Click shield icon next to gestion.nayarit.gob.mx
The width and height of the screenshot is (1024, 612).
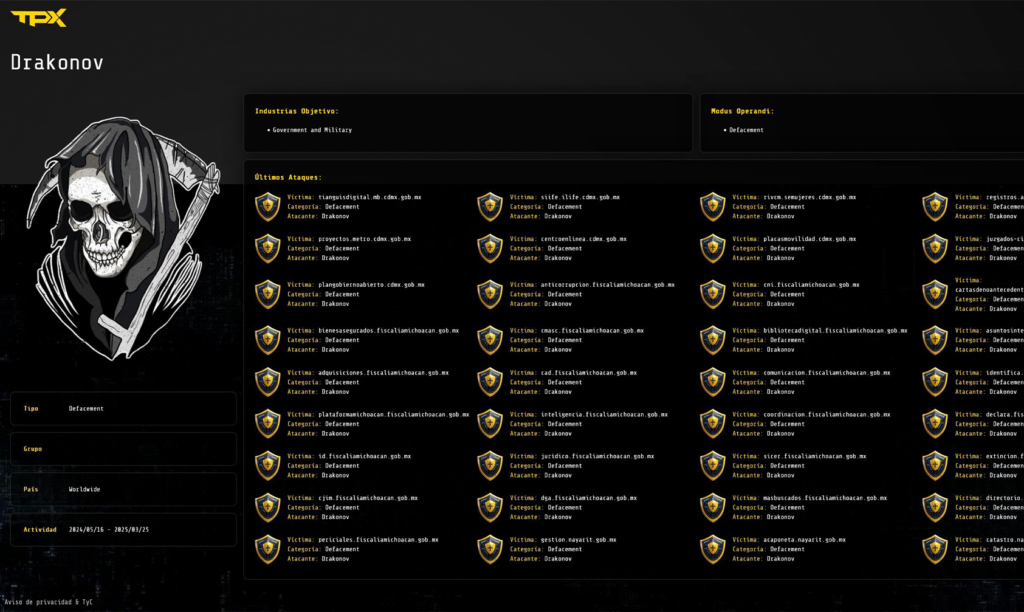pos(490,549)
